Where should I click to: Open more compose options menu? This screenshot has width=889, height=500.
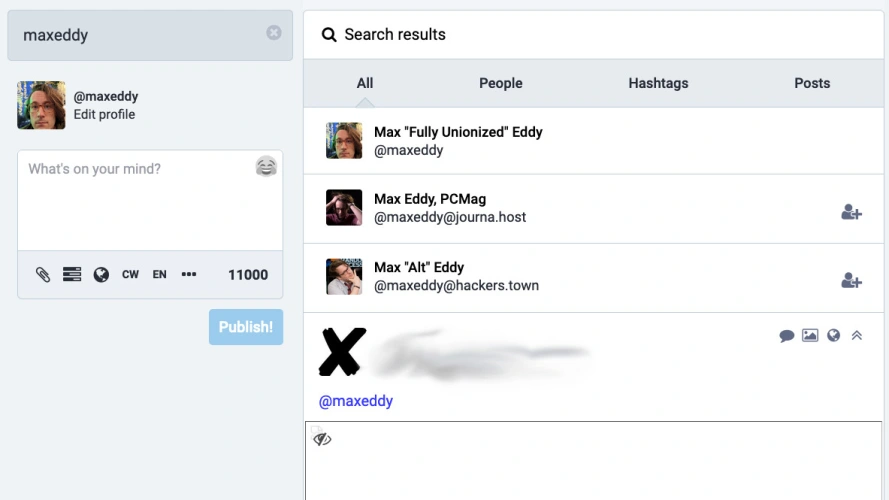[x=189, y=275]
